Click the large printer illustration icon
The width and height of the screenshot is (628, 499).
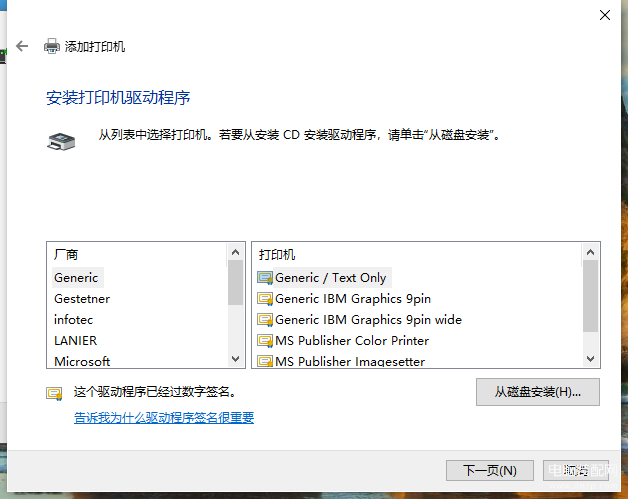coord(61,141)
